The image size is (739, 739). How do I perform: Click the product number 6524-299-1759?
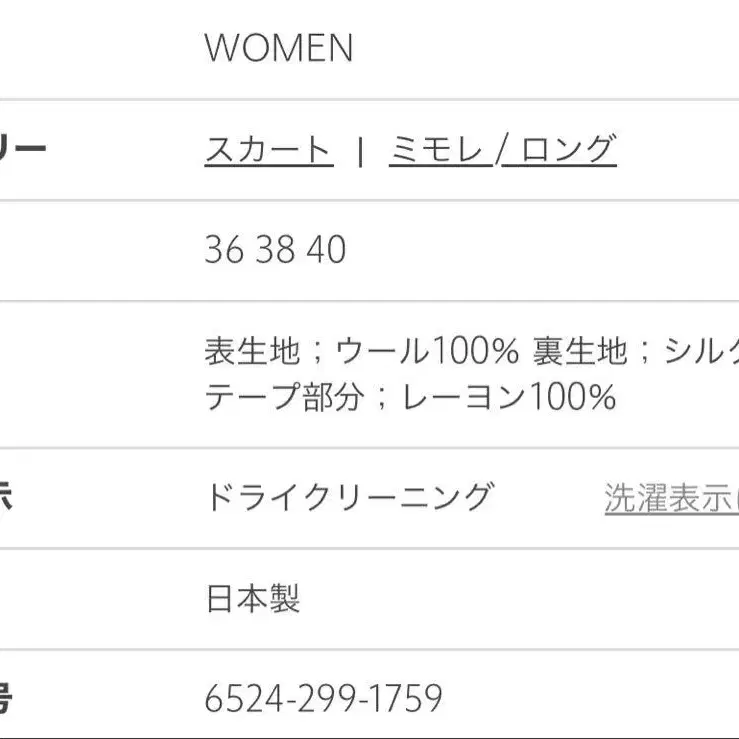[x=323, y=698]
